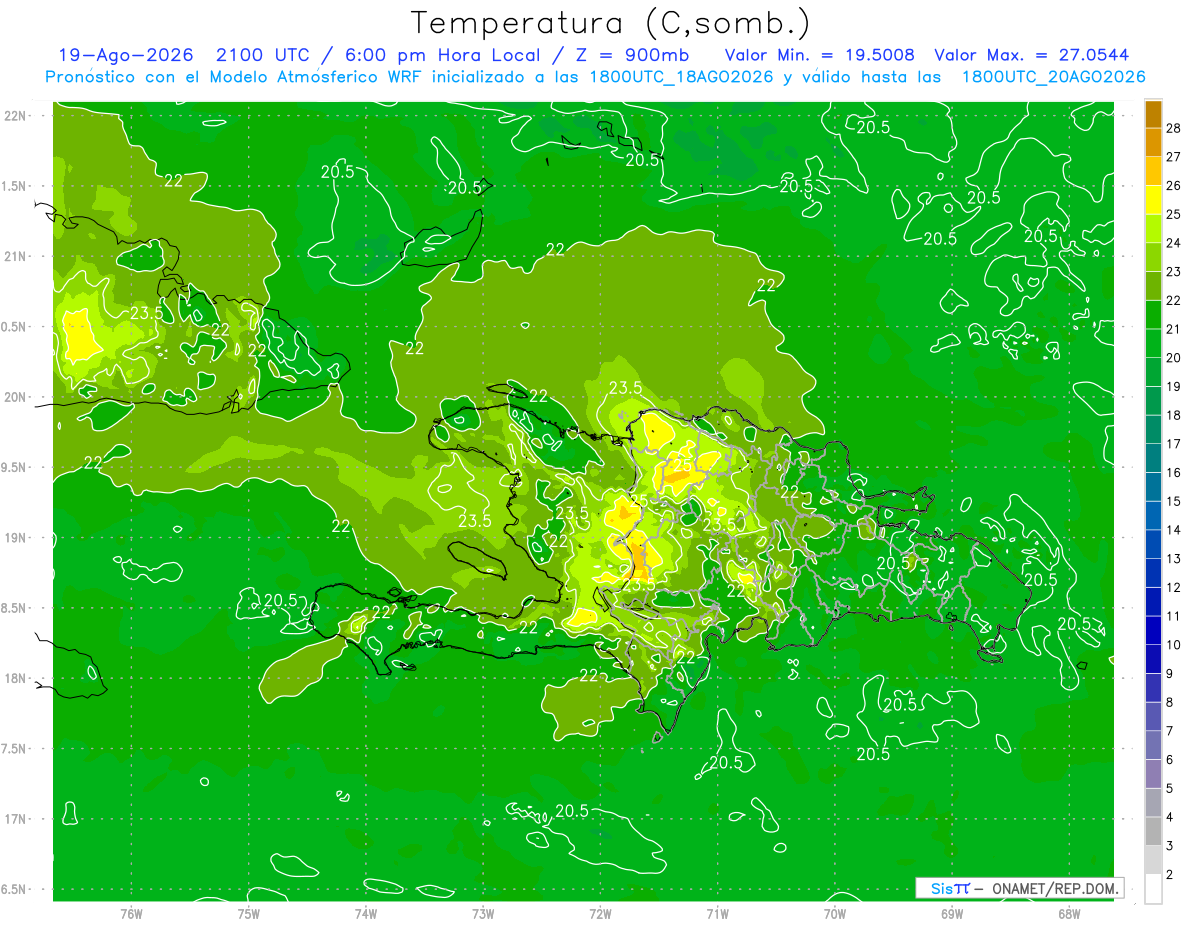Click the legend value '8'

pos(1172,703)
